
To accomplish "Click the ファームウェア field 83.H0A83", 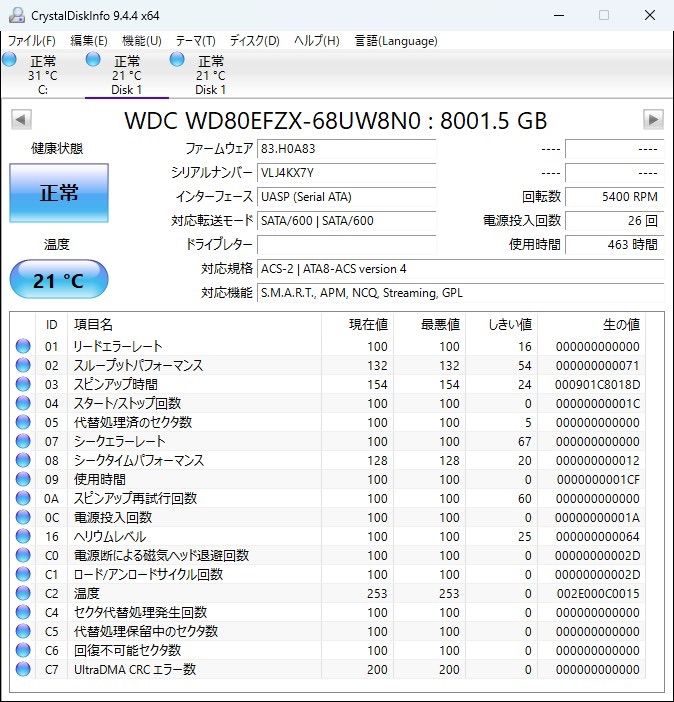I will click(347, 149).
